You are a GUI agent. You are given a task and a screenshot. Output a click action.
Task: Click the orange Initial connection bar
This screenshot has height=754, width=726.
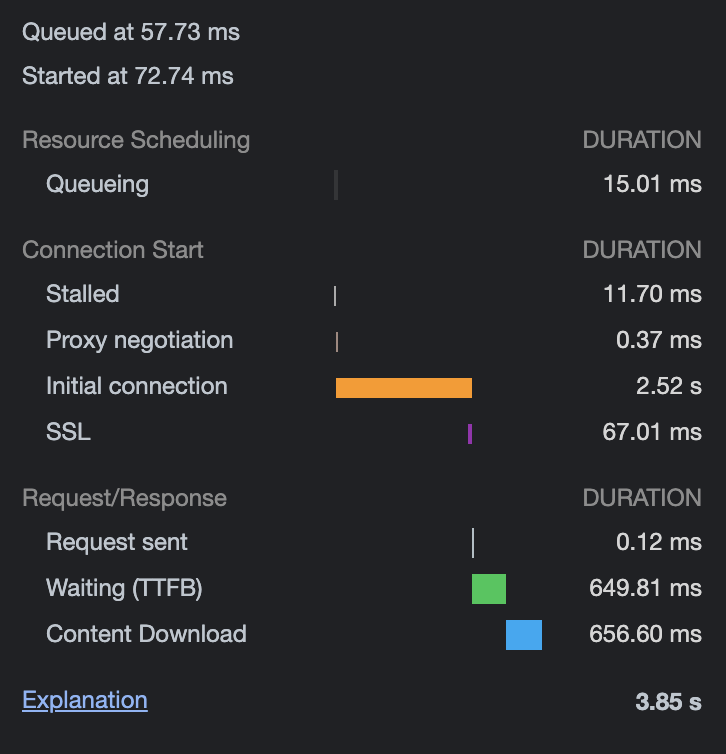coord(404,388)
